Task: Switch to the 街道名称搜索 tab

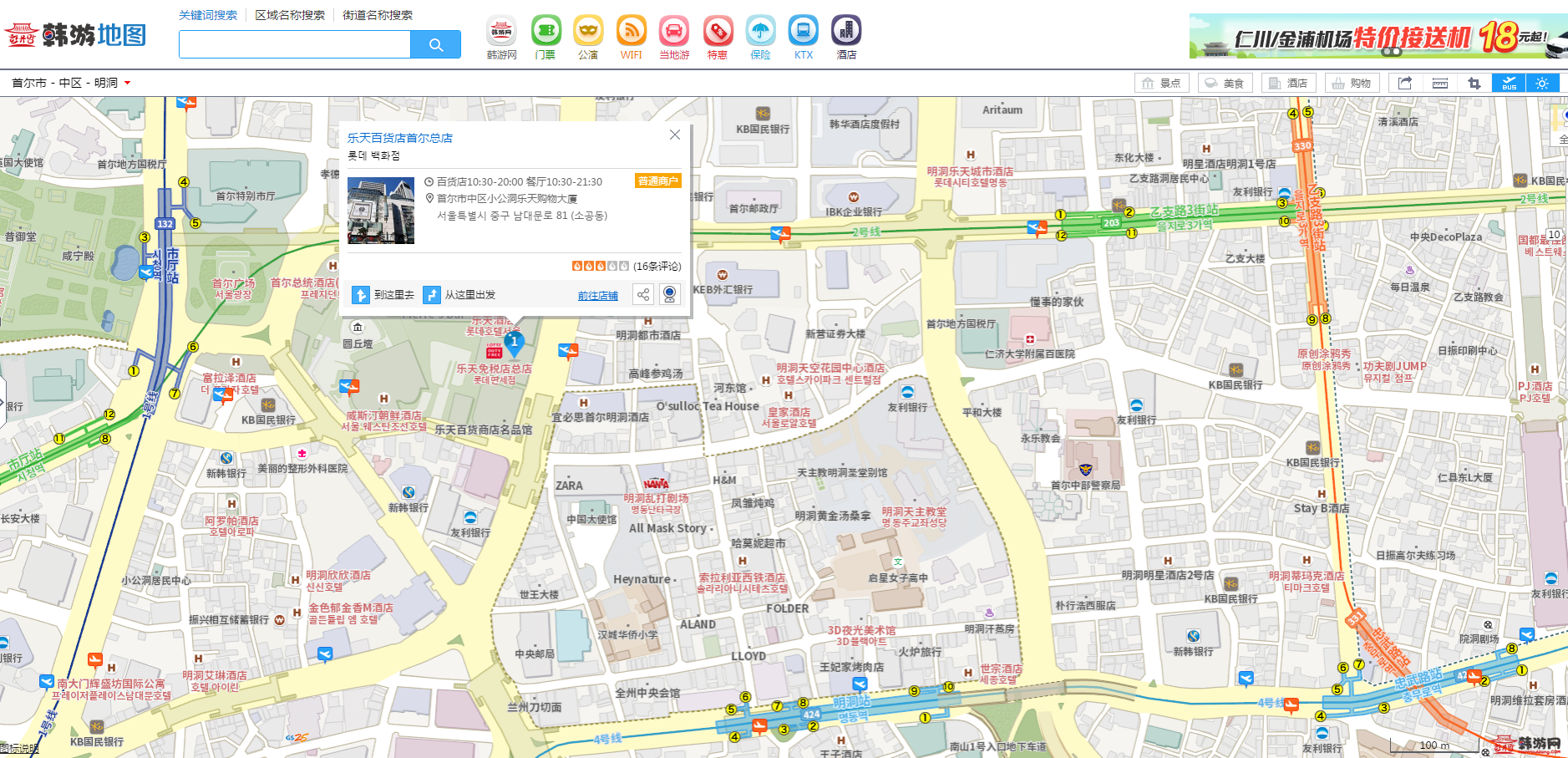Action: point(378,15)
